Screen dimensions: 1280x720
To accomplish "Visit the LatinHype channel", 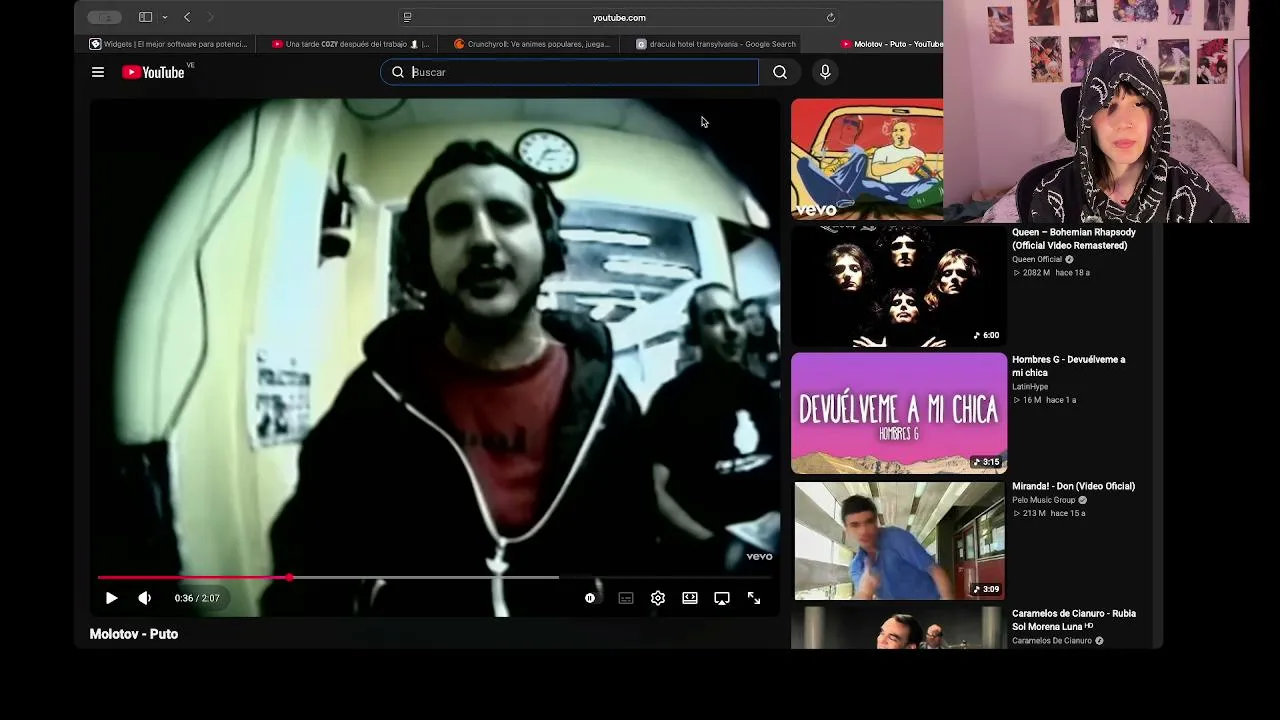I will coord(1030,386).
